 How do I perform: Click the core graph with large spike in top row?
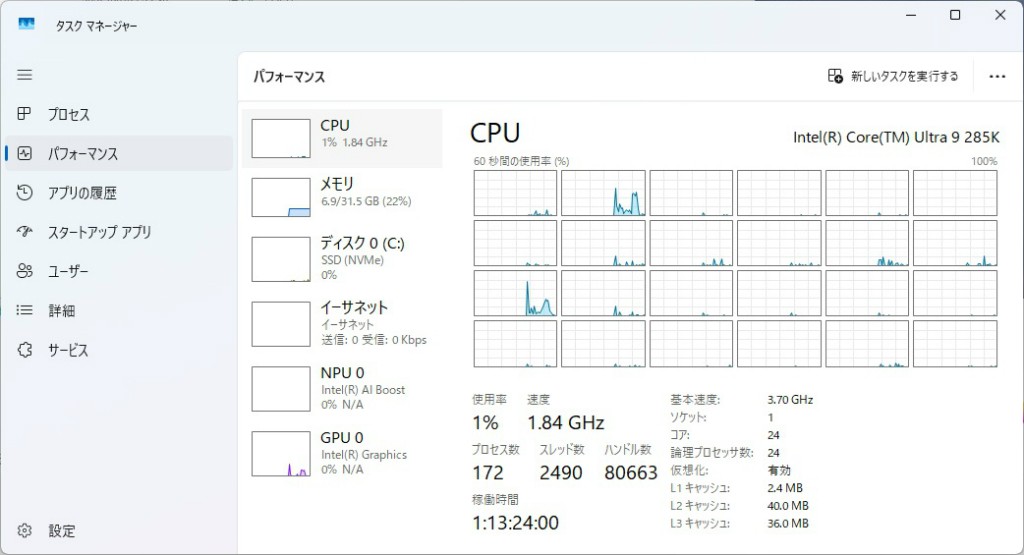(603, 193)
